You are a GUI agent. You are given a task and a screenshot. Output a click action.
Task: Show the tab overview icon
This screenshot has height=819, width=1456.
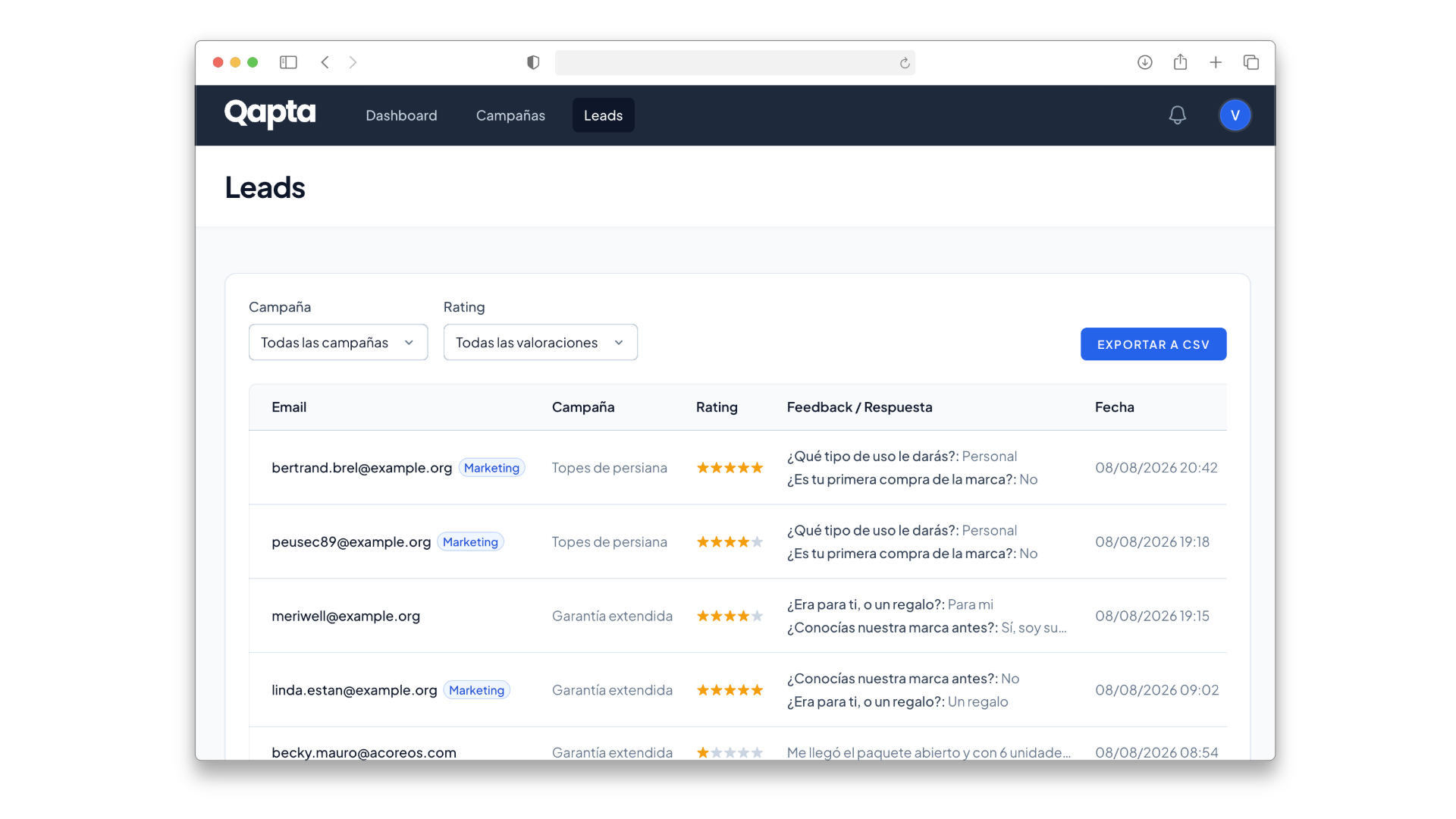tap(1250, 62)
